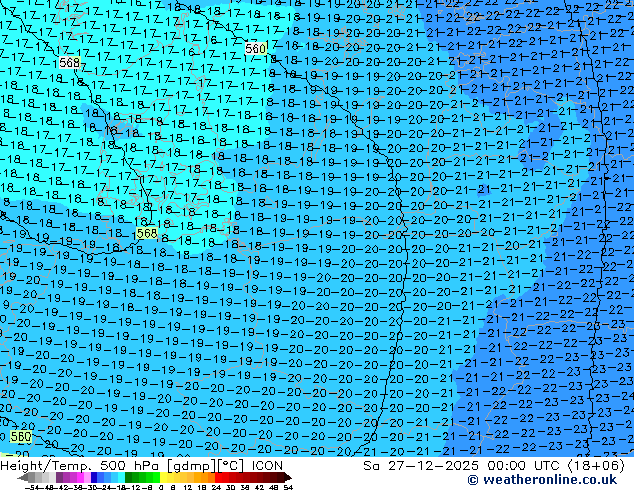This screenshot has height=490, width=634.
Task: Click the ICON model name label
Action: click(x=267, y=466)
